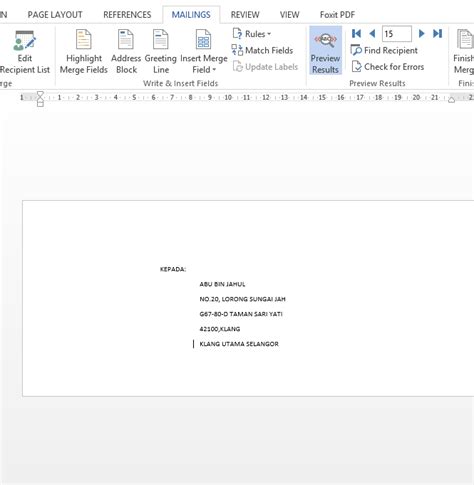474x485 pixels.
Task: Click the name ABU BIN JAHUL
Action: point(222,284)
